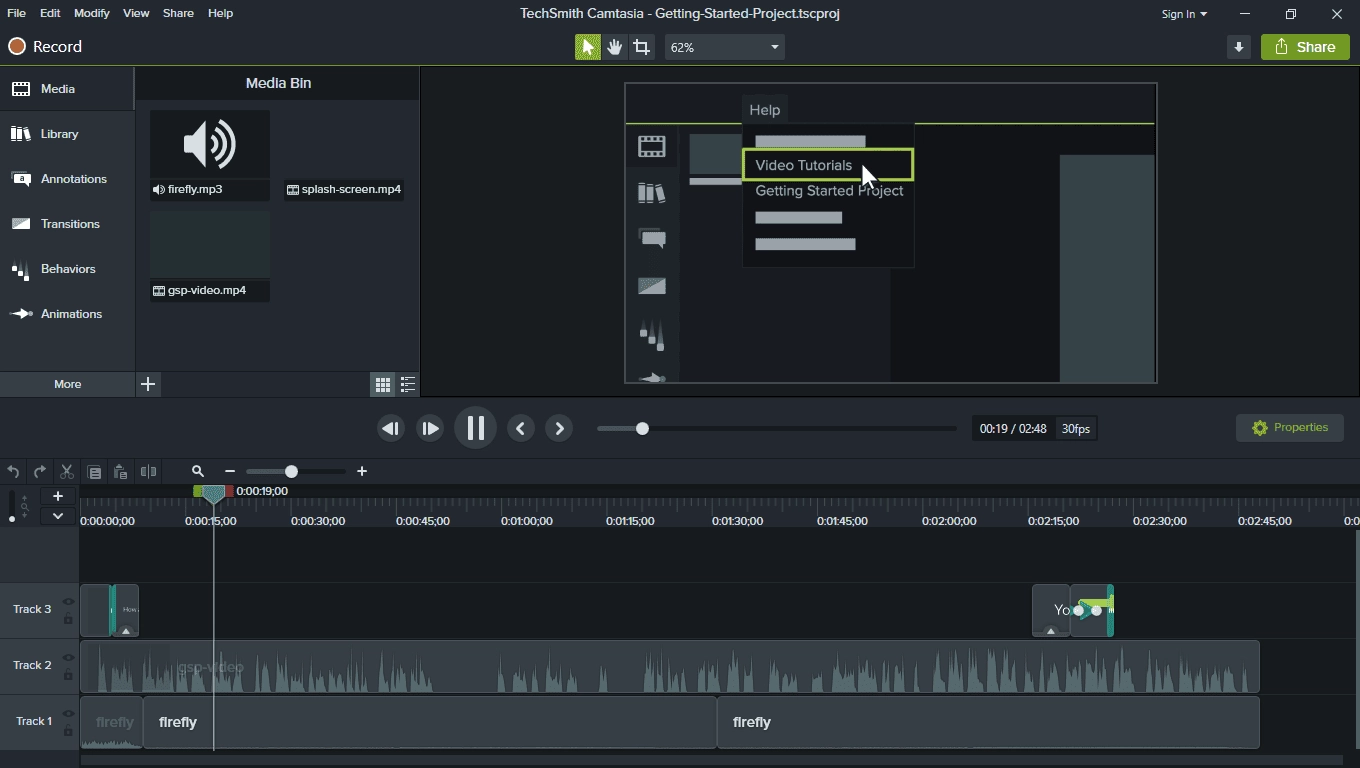The height and width of the screenshot is (768, 1360).
Task: Switch Media Bin to list view
Action: point(408,384)
